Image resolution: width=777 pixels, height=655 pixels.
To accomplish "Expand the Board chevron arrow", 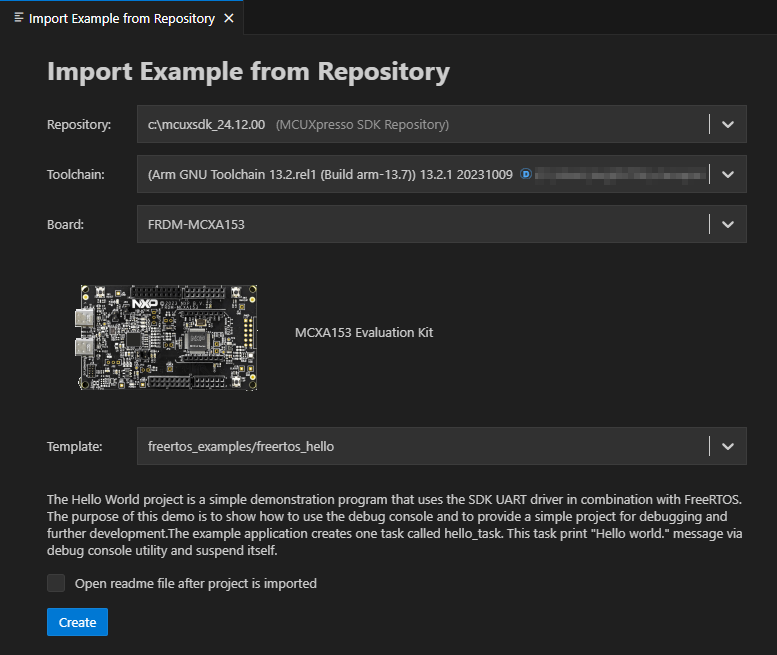I will pos(728,224).
